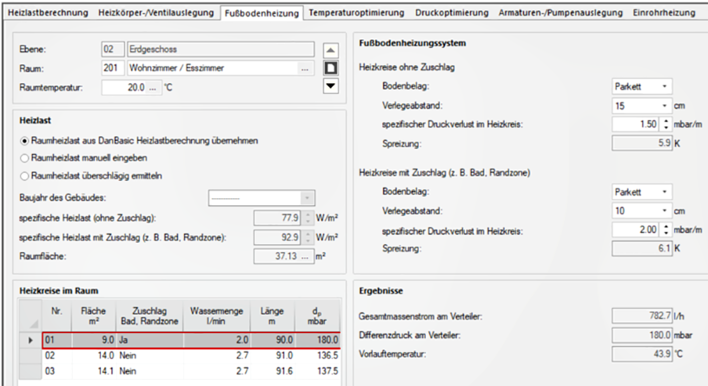
Task: Click Differenzdruck am Verteiler field 180.0
Action: 642,335
